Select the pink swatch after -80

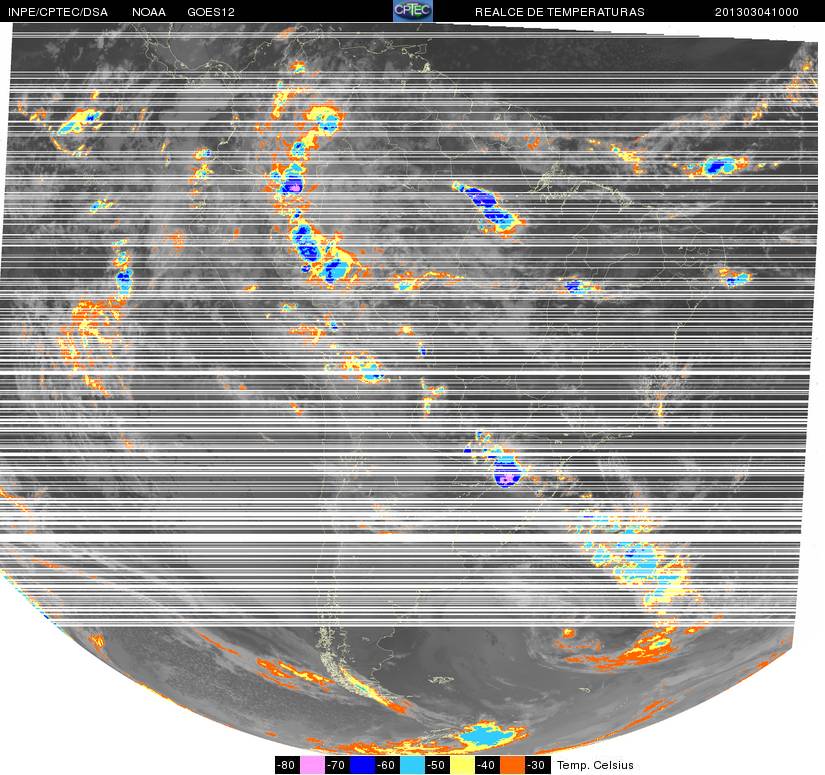312,765
